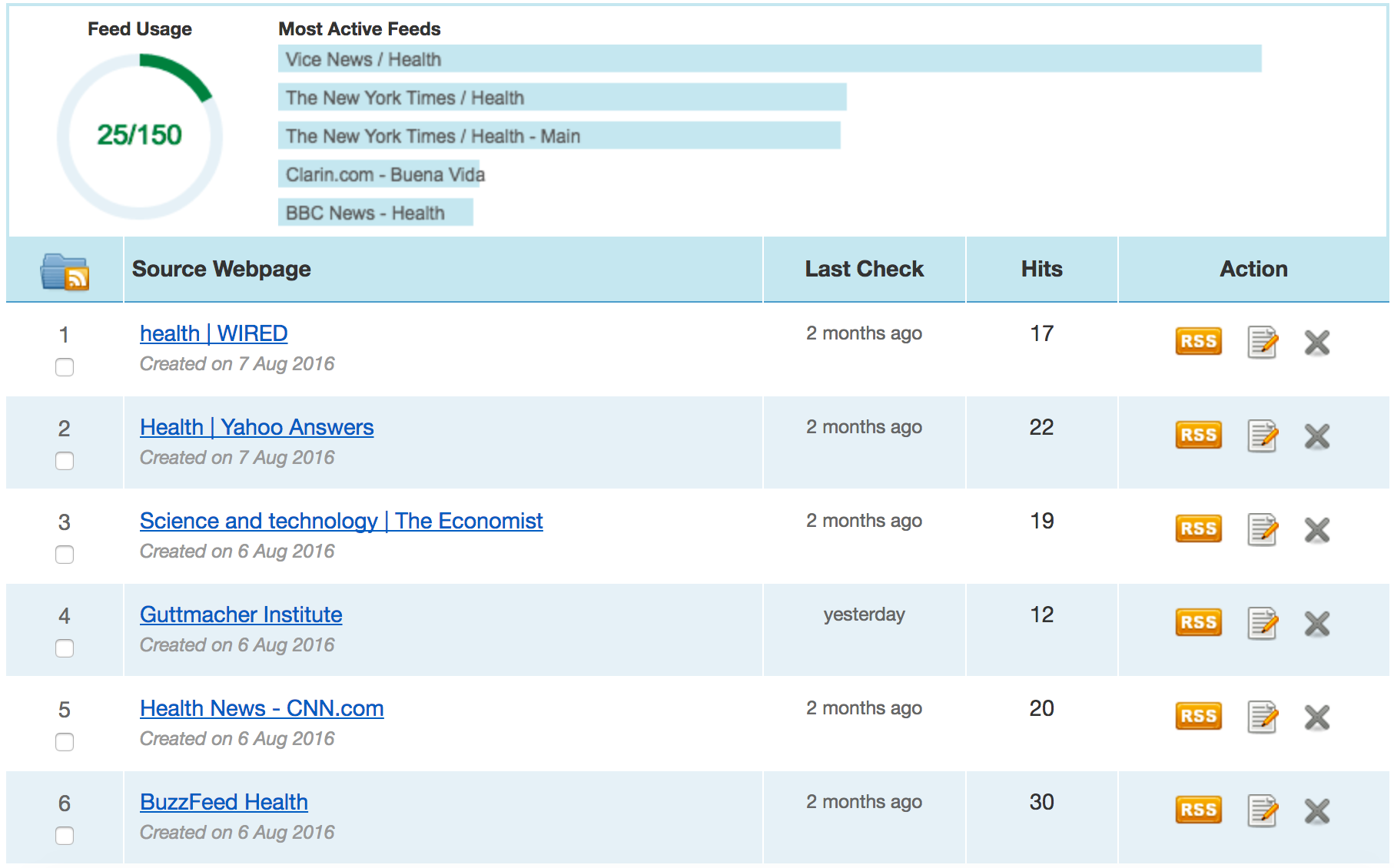1394x868 pixels.
Task: Edit the Guttmacher Institute feed
Action: point(1262,623)
